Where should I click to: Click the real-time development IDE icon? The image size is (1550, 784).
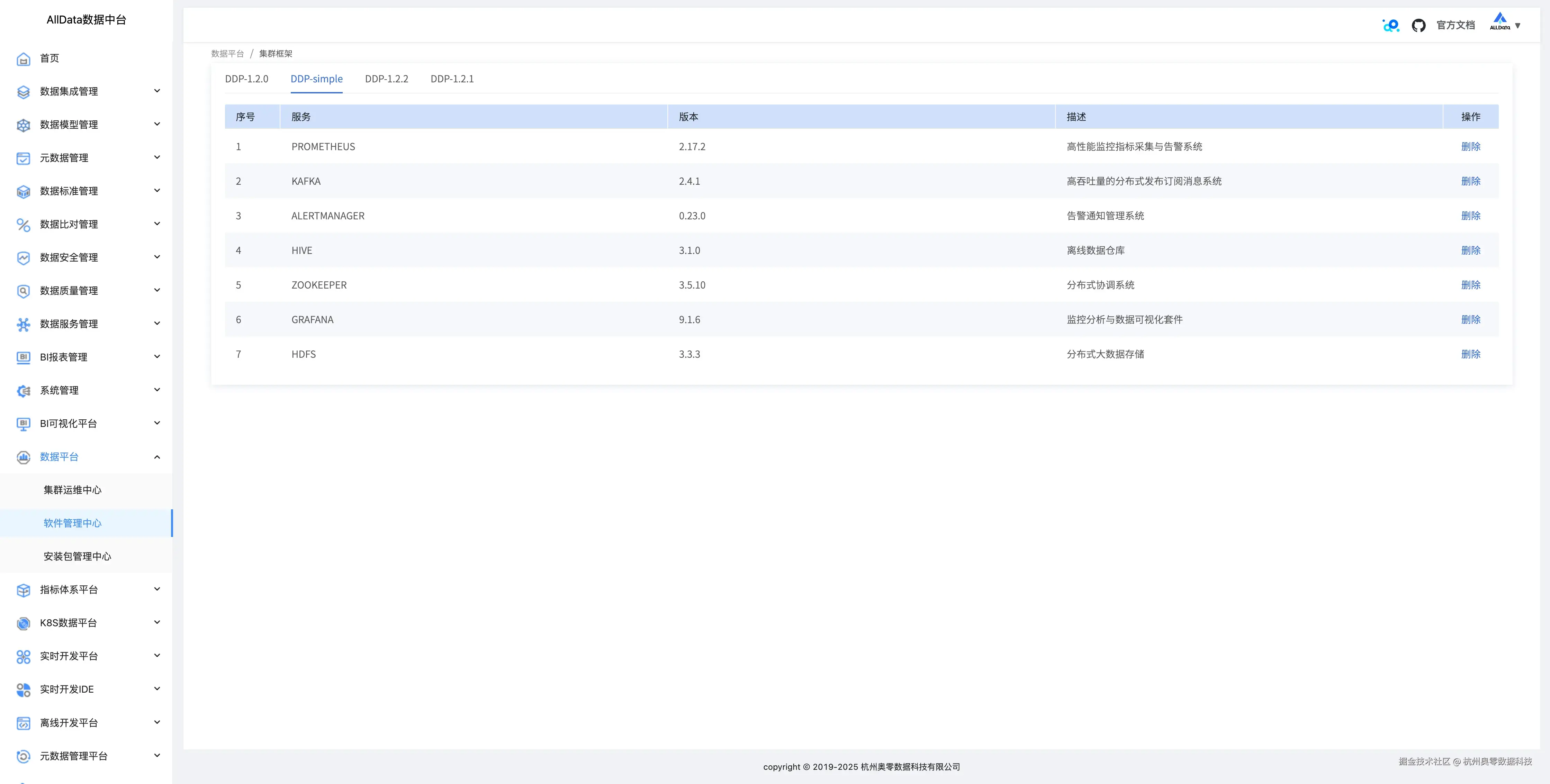(24, 690)
